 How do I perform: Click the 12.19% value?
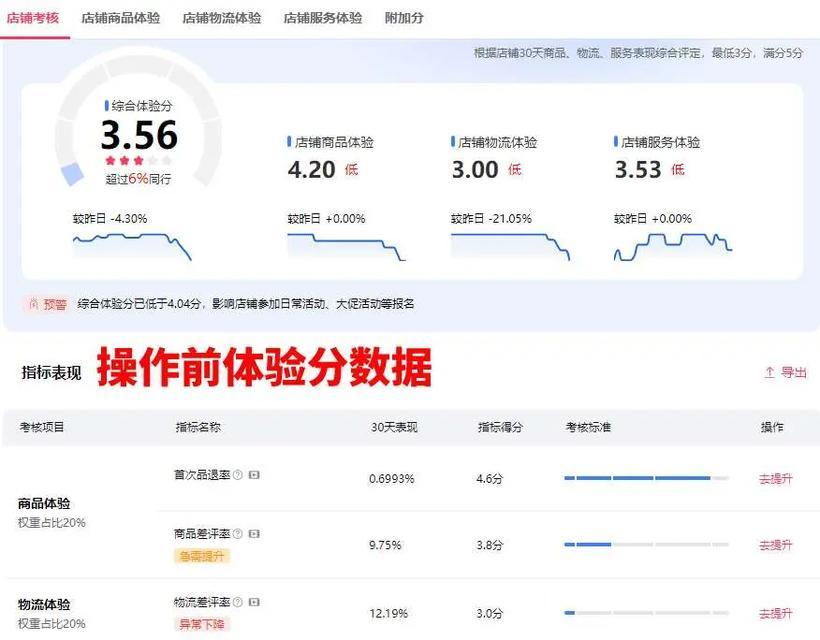(x=389, y=613)
